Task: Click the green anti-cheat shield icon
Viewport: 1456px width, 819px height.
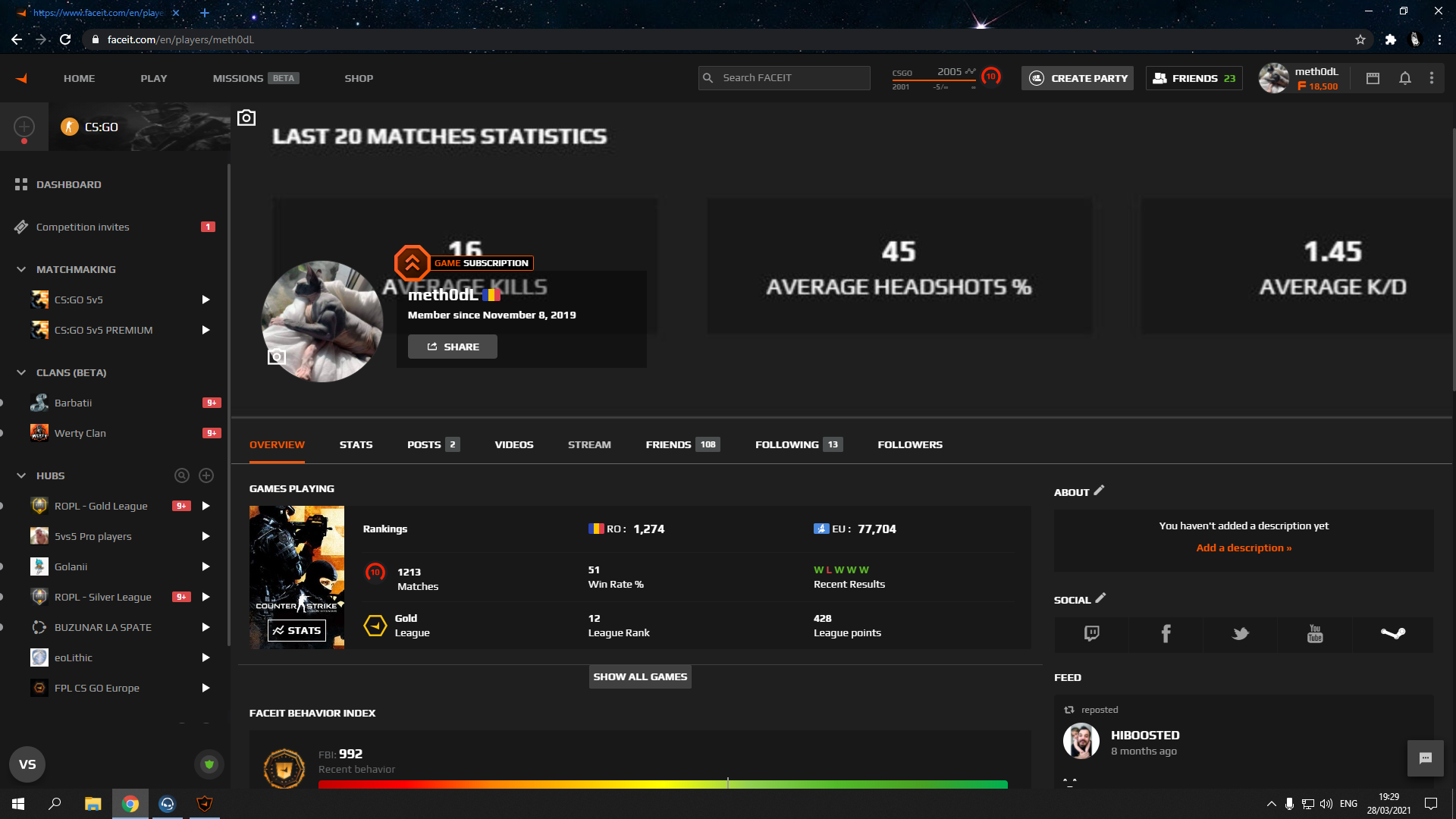Action: (209, 764)
